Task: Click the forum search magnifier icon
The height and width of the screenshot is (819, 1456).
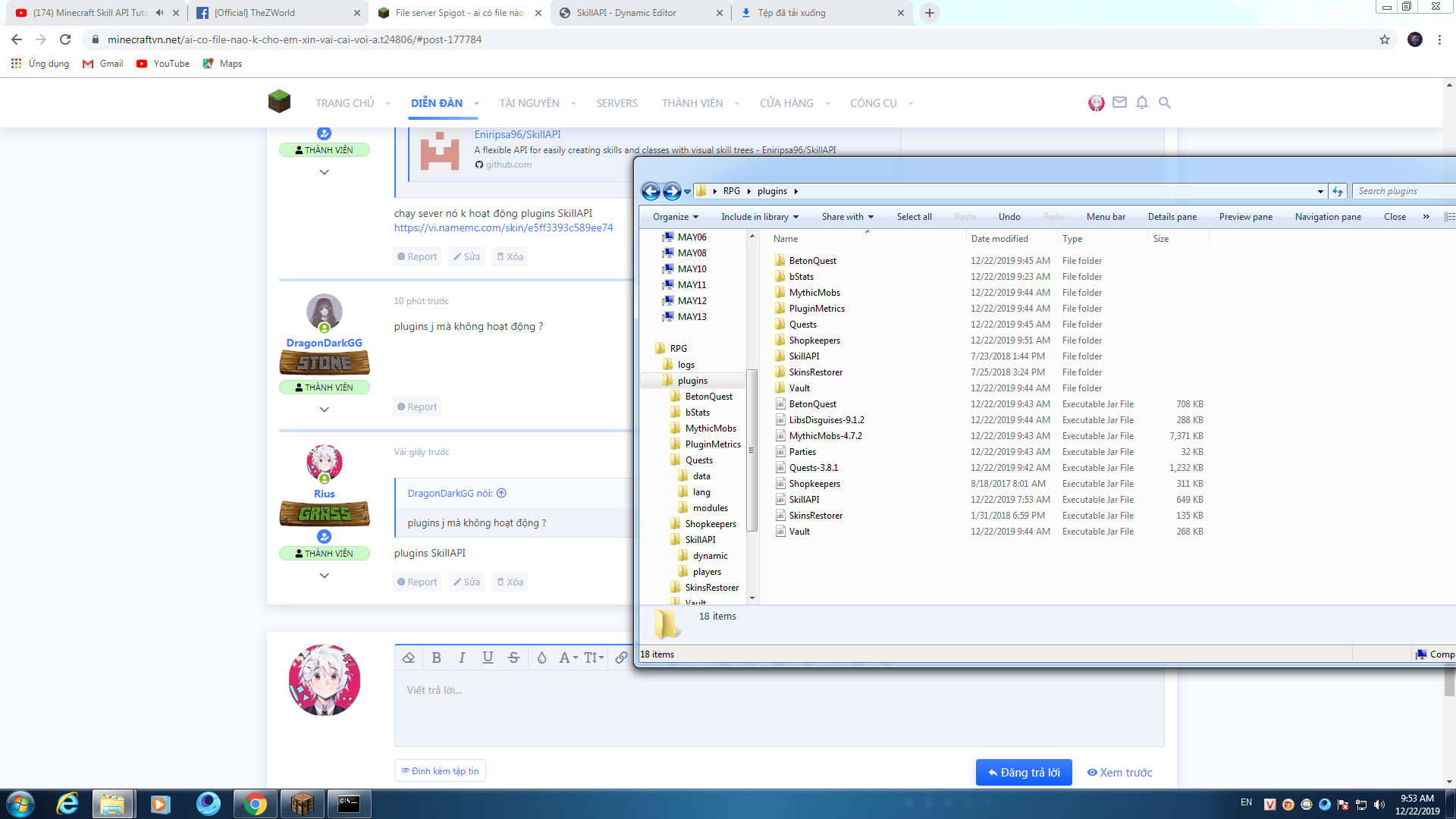Action: click(1165, 102)
